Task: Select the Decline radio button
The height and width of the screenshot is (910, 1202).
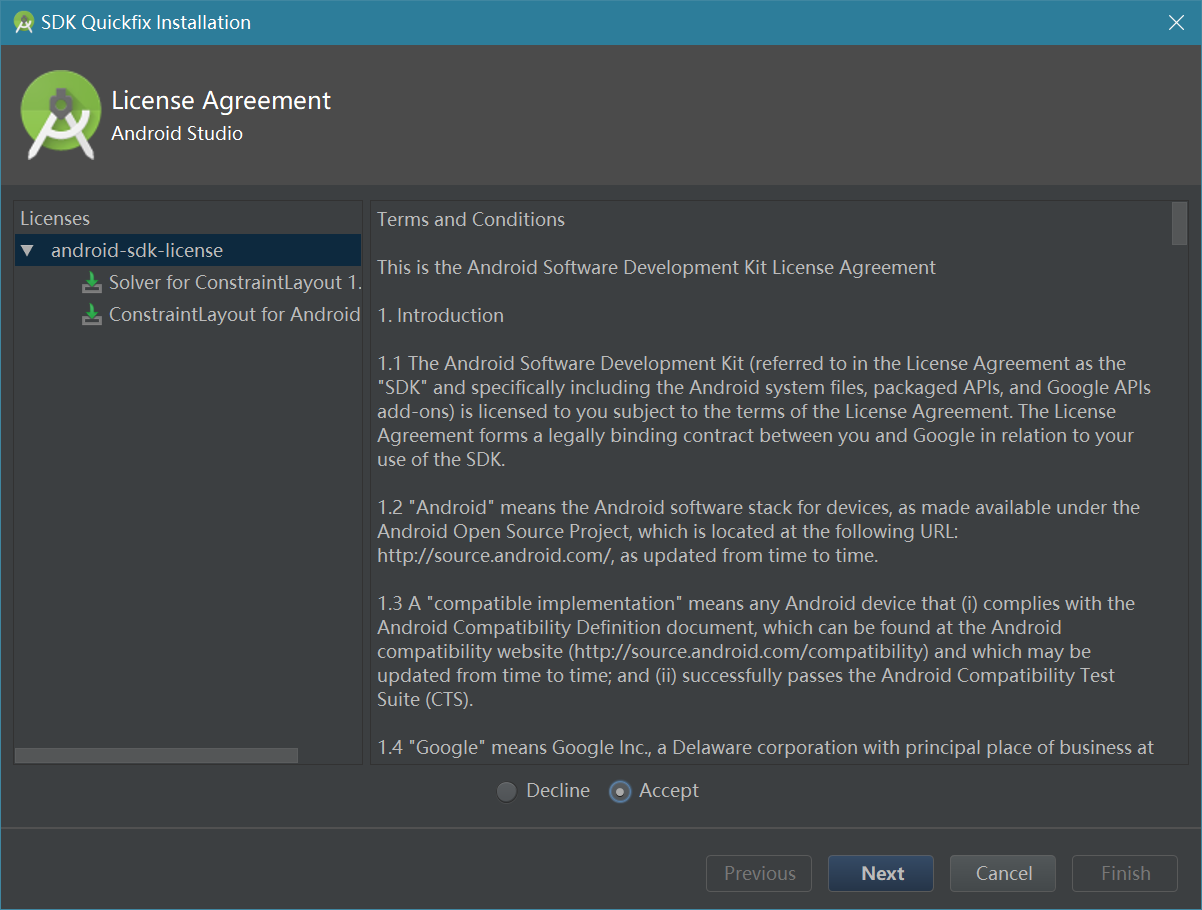Action: click(x=507, y=791)
